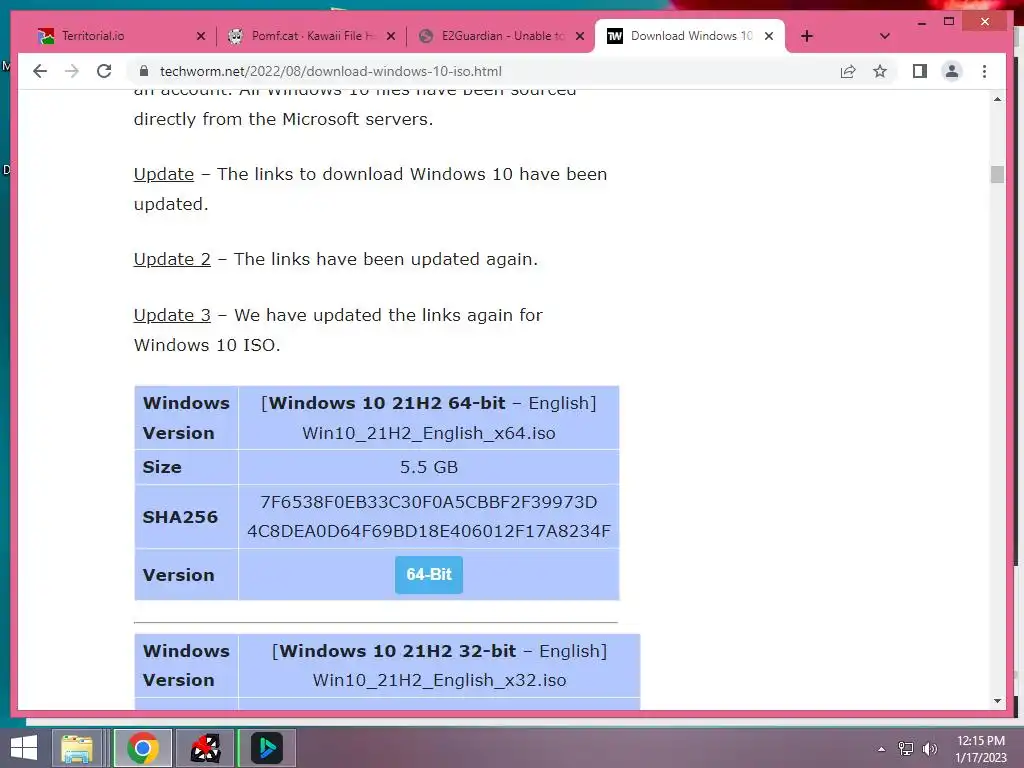Expand the tab search dropdown
The width and height of the screenshot is (1024, 768).
[x=884, y=36]
